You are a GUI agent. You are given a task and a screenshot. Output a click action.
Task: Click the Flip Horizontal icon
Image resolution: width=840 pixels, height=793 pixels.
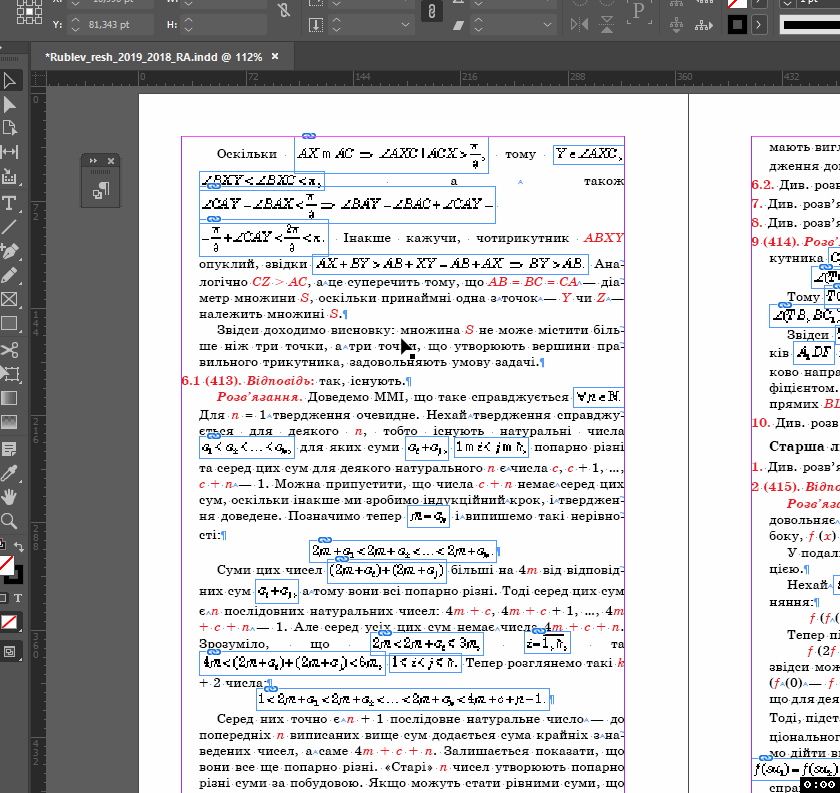579,25
